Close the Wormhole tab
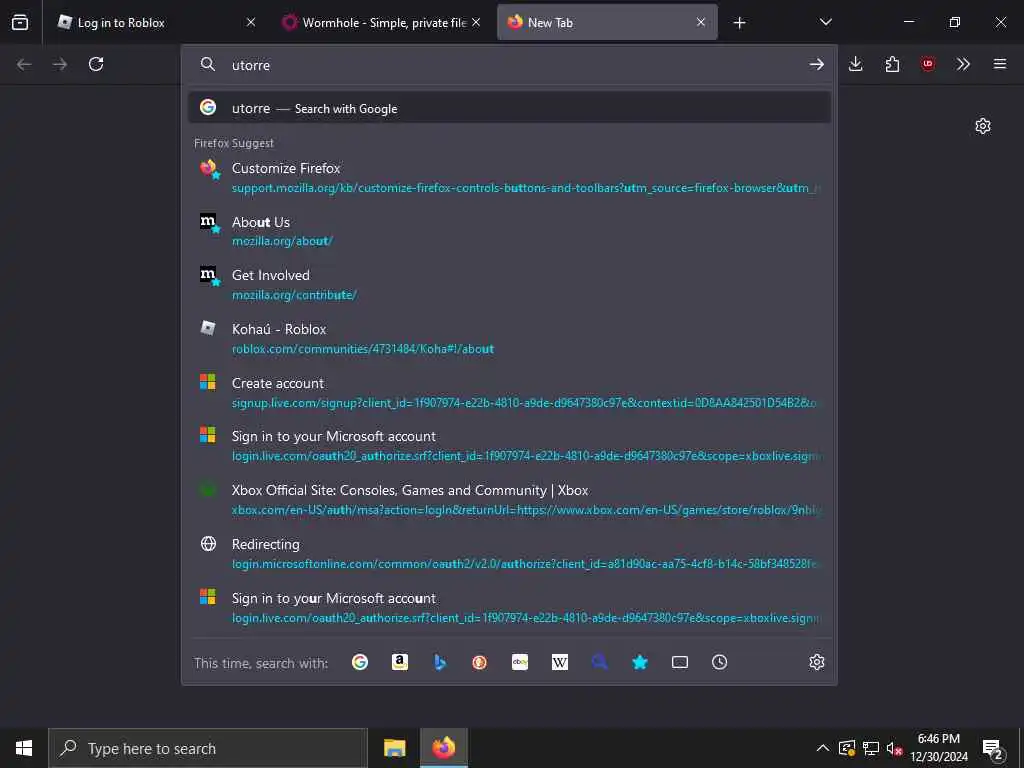The height and width of the screenshot is (768, 1024). coord(477,22)
